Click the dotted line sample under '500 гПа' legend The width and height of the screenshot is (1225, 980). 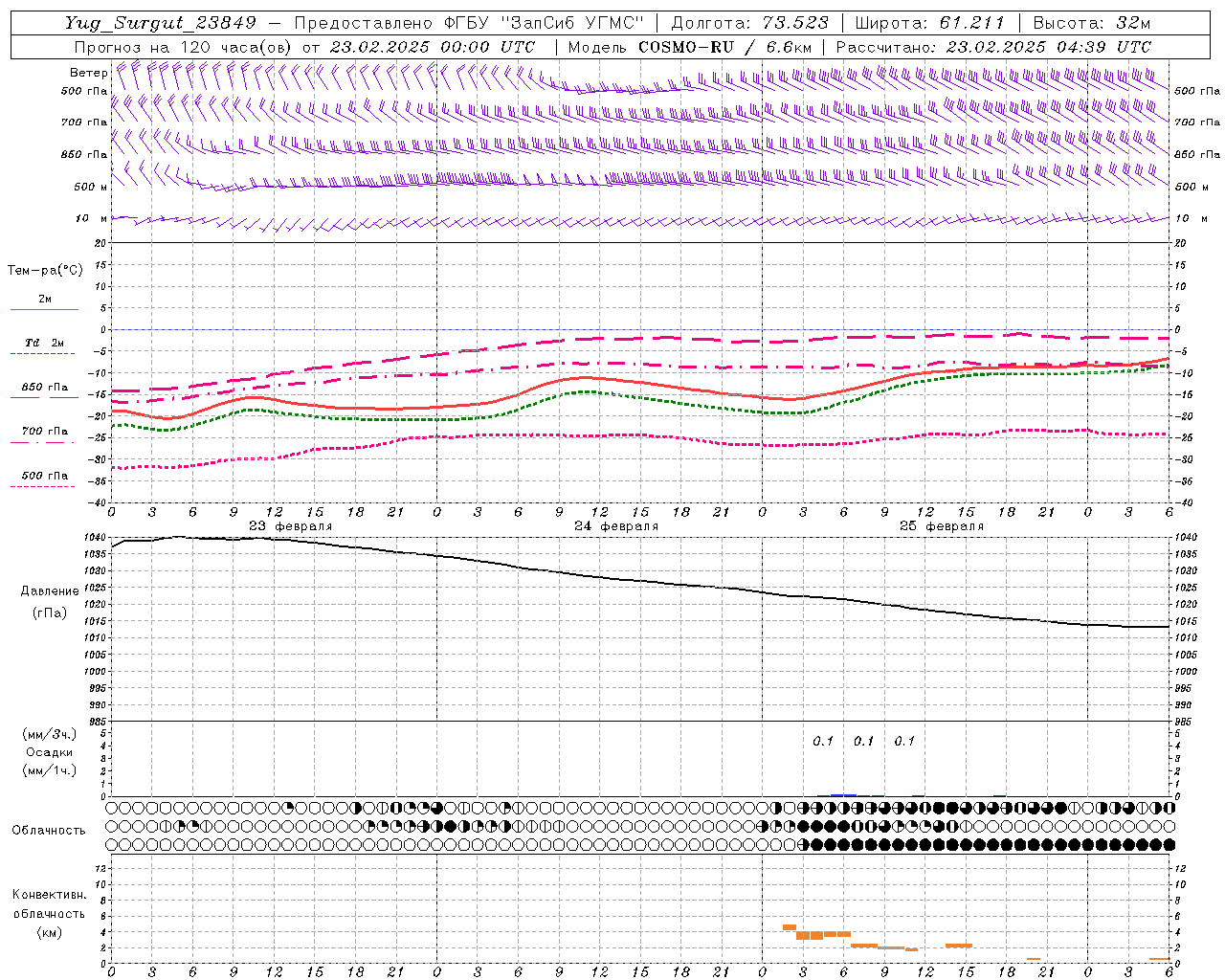[42, 487]
